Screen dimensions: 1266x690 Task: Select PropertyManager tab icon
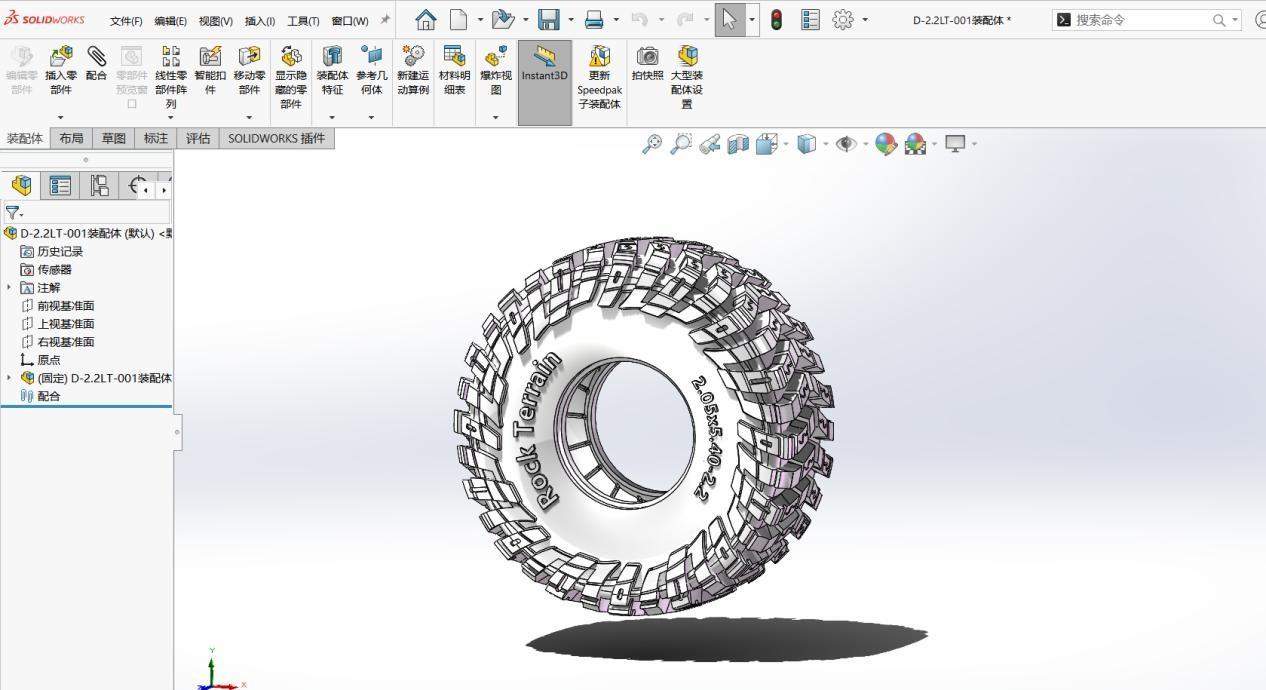(60, 186)
